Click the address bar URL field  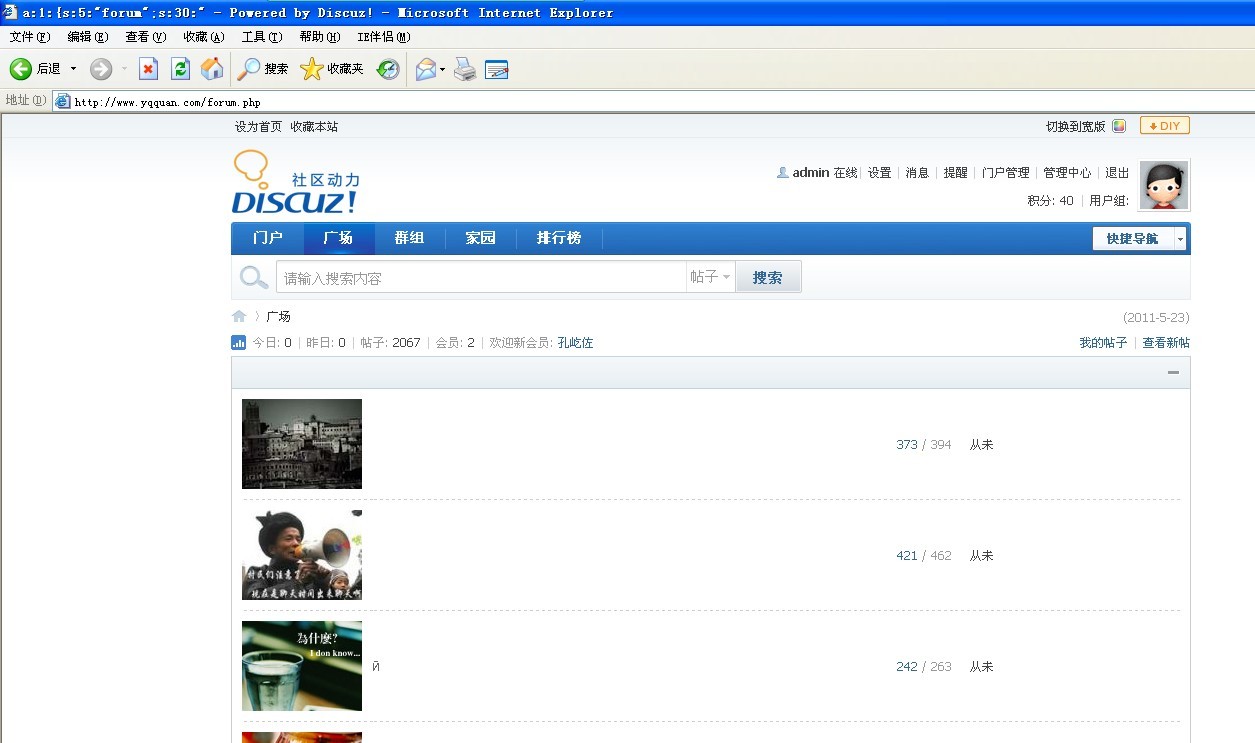pyautogui.click(x=655, y=102)
